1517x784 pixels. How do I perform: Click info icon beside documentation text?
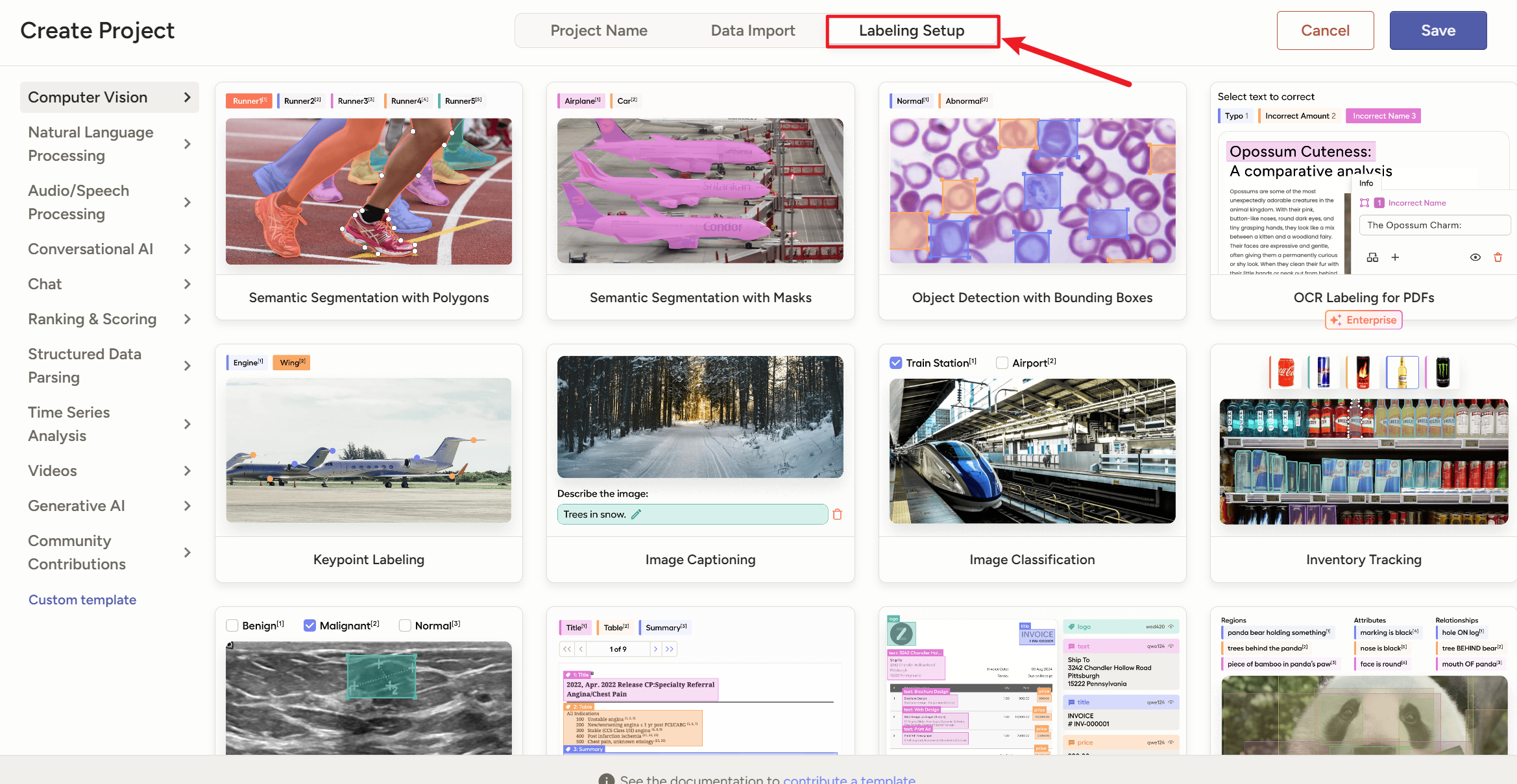pyautogui.click(x=606, y=779)
